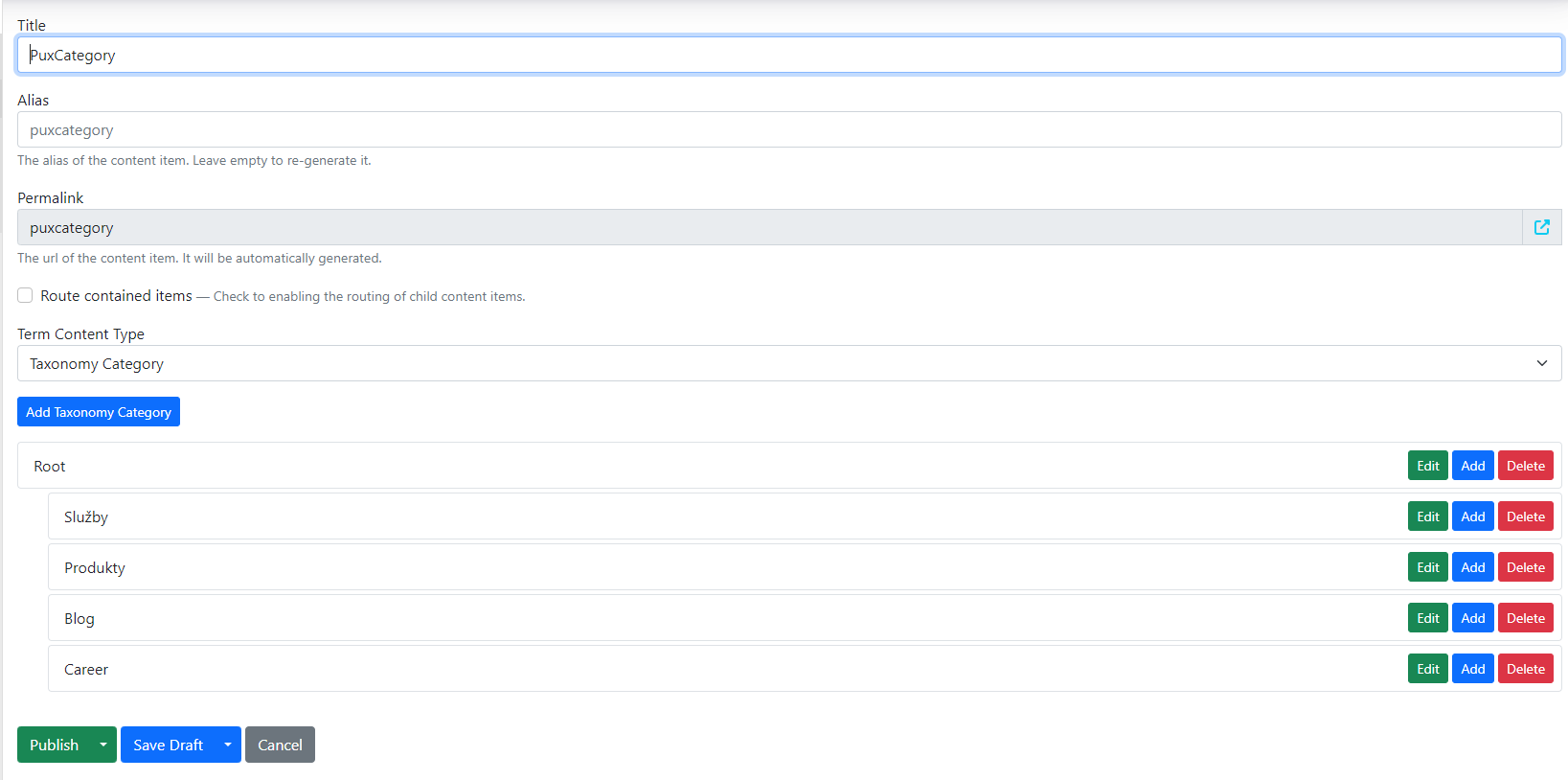Edit the Root taxonomy term

pyautogui.click(x=1427, y=466)
